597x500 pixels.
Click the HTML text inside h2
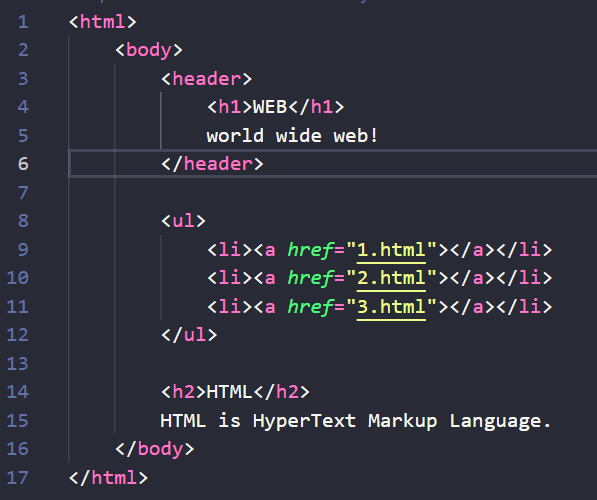tap(229, 392)
